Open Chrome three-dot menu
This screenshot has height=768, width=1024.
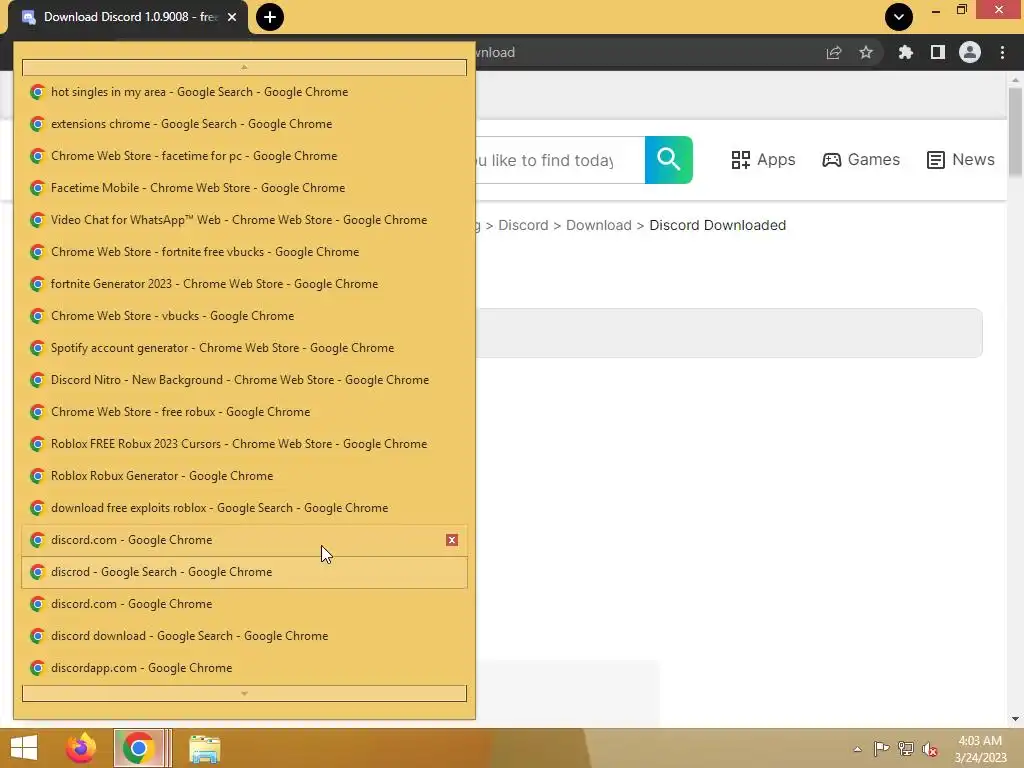point(1002,52)
